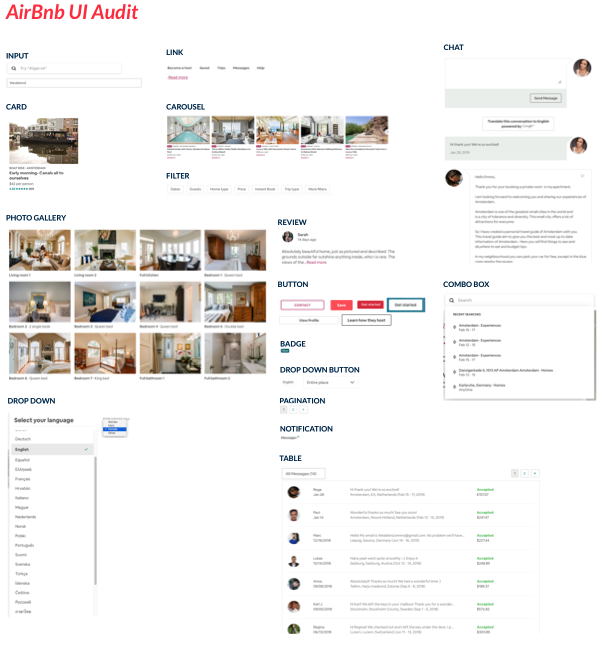Click the search magnifier icon in the Input section
The image size is (610, 651).
(14, 68)
